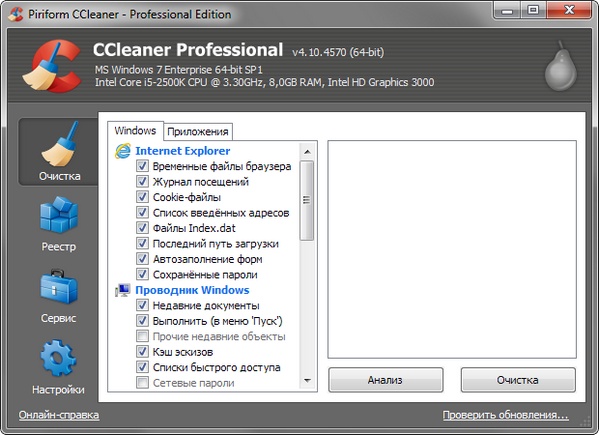Uncheck Автозаполнение форм
This screenshot has height=435, width=599.
[142, 259]
